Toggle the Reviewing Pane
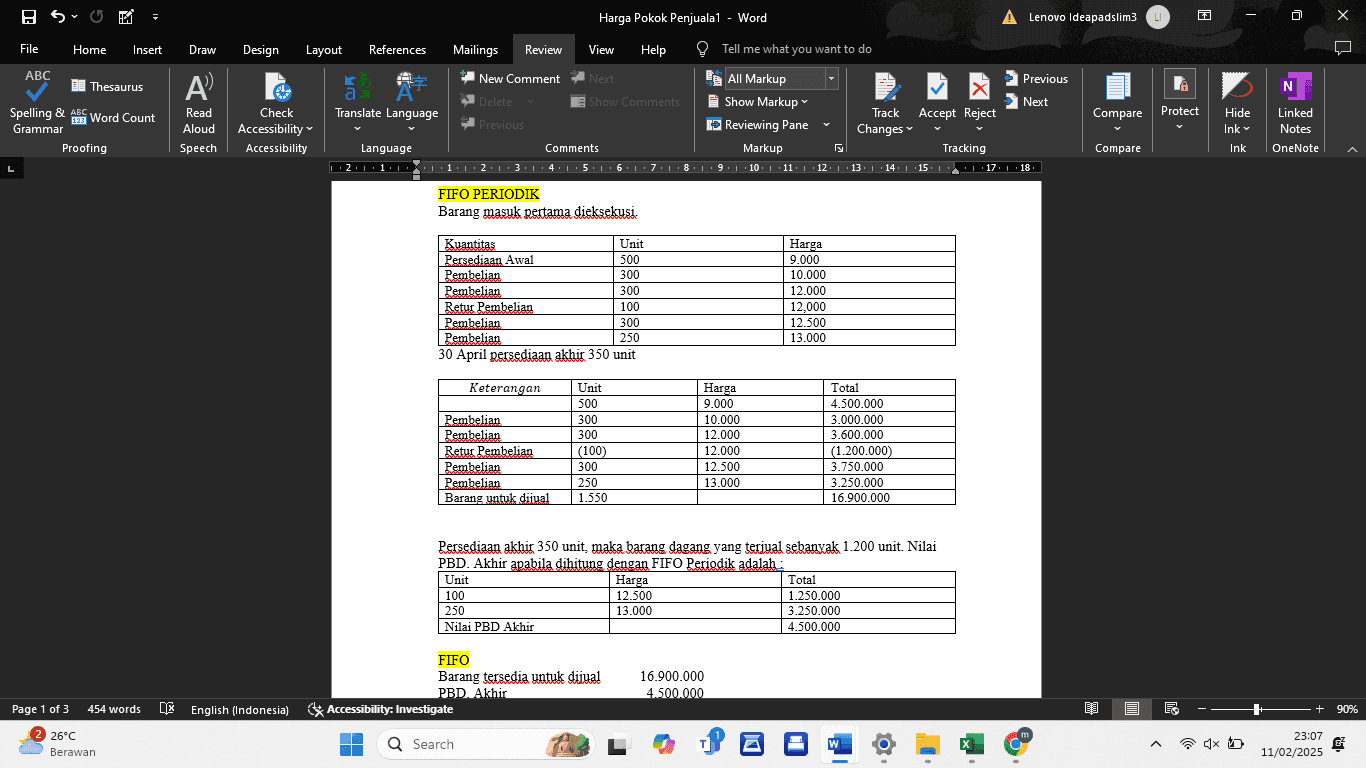This screenshot has height=768, width=1366. (x=757, y=124)
